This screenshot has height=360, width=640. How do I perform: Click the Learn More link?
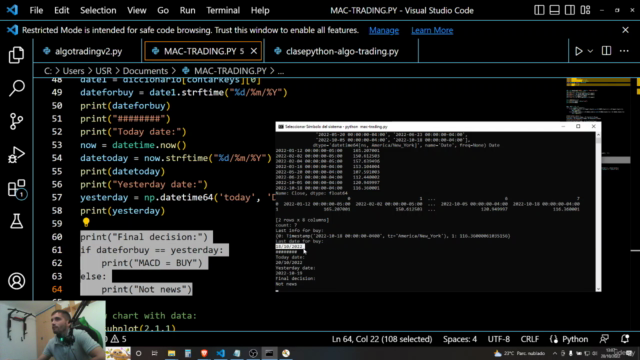432,30
